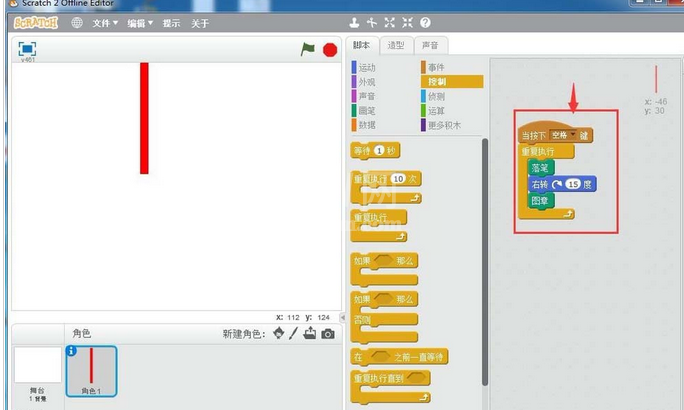Click the 10 value in repeat block
This screenshot has width=684, height=410.
tap(398, 179)
